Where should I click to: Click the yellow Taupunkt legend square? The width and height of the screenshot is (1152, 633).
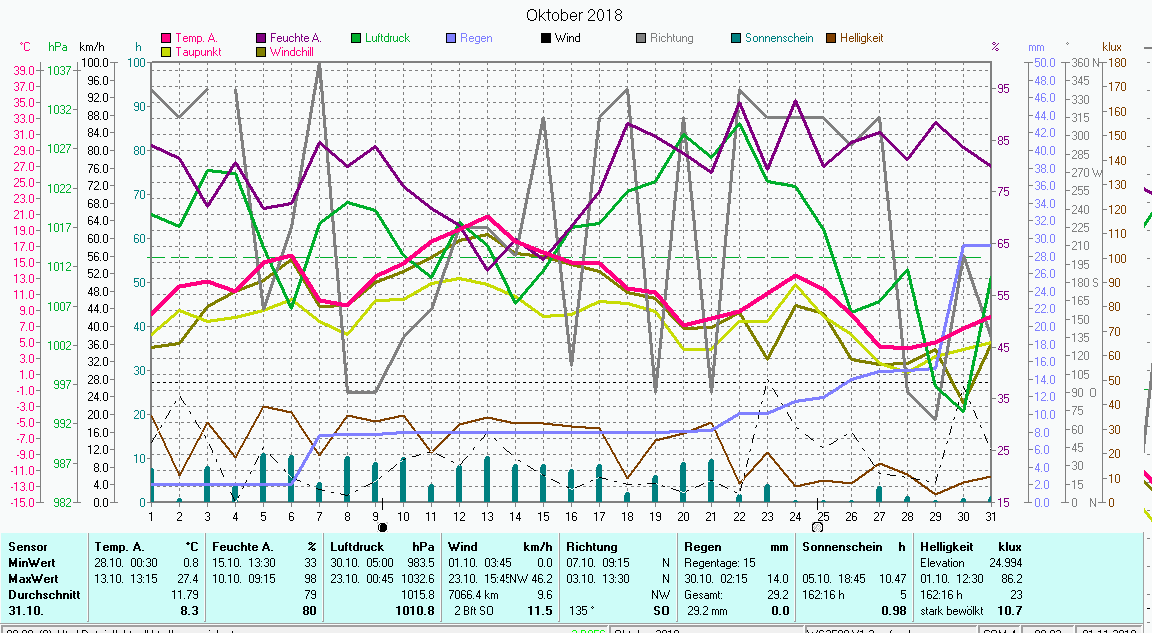pyautogui.click(x=167, y=51)
